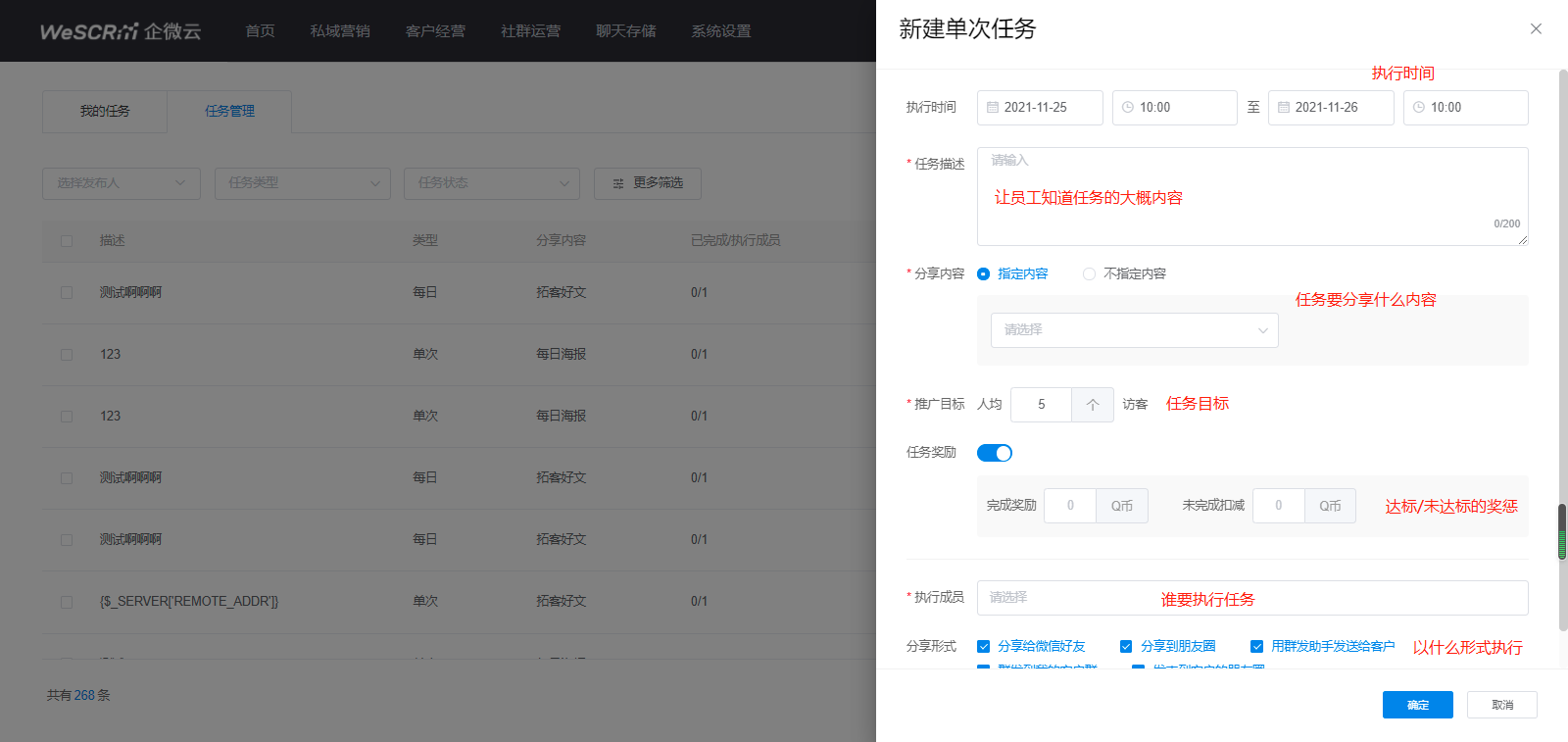
Task: Turn off the 任务奖励 switch
Action: pos(995,453)
